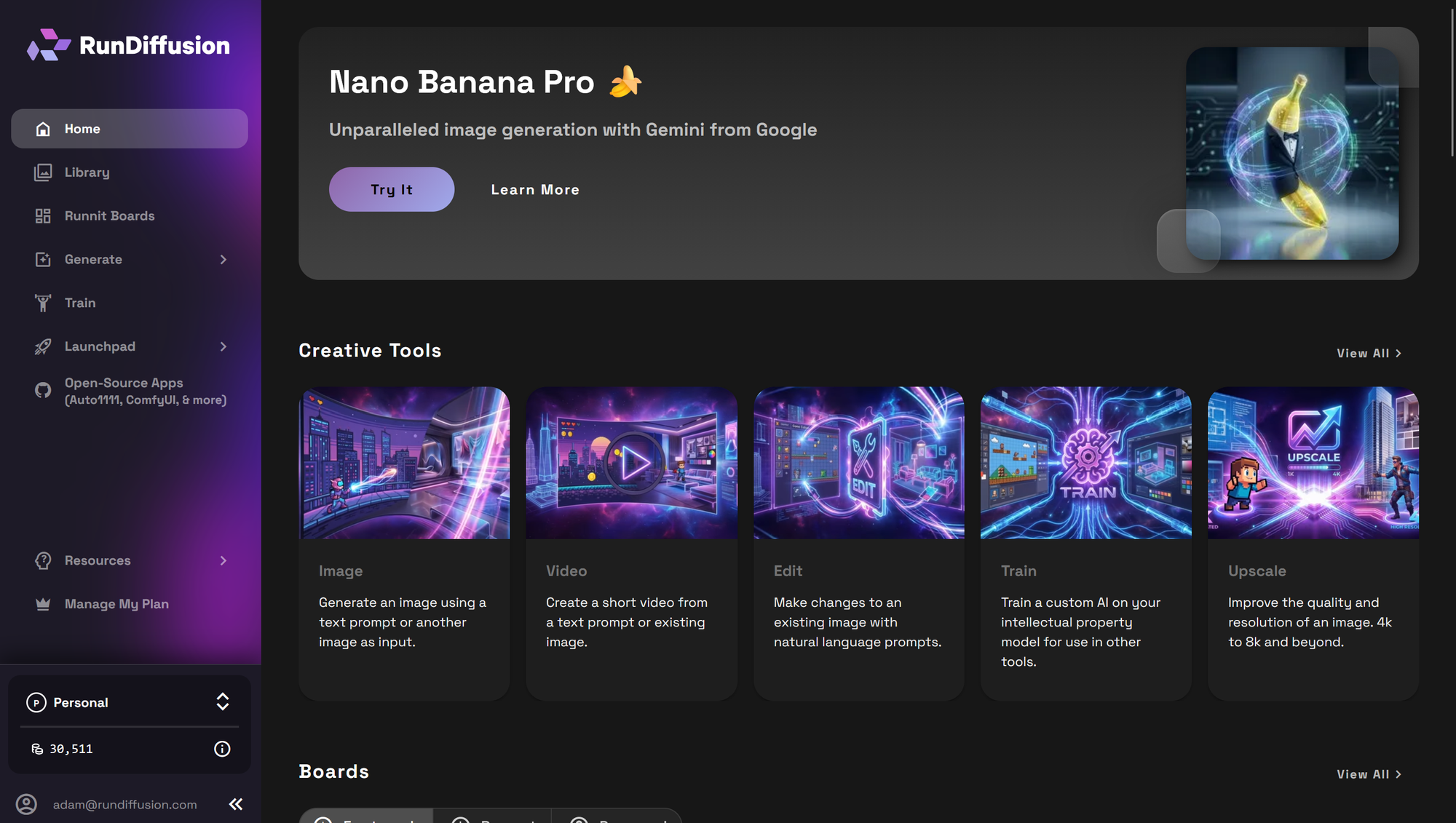The width and height of the screenshot is (1456, 823).
Task: Open Runnit Boards via its grid icon
Action: click(43, 216)
